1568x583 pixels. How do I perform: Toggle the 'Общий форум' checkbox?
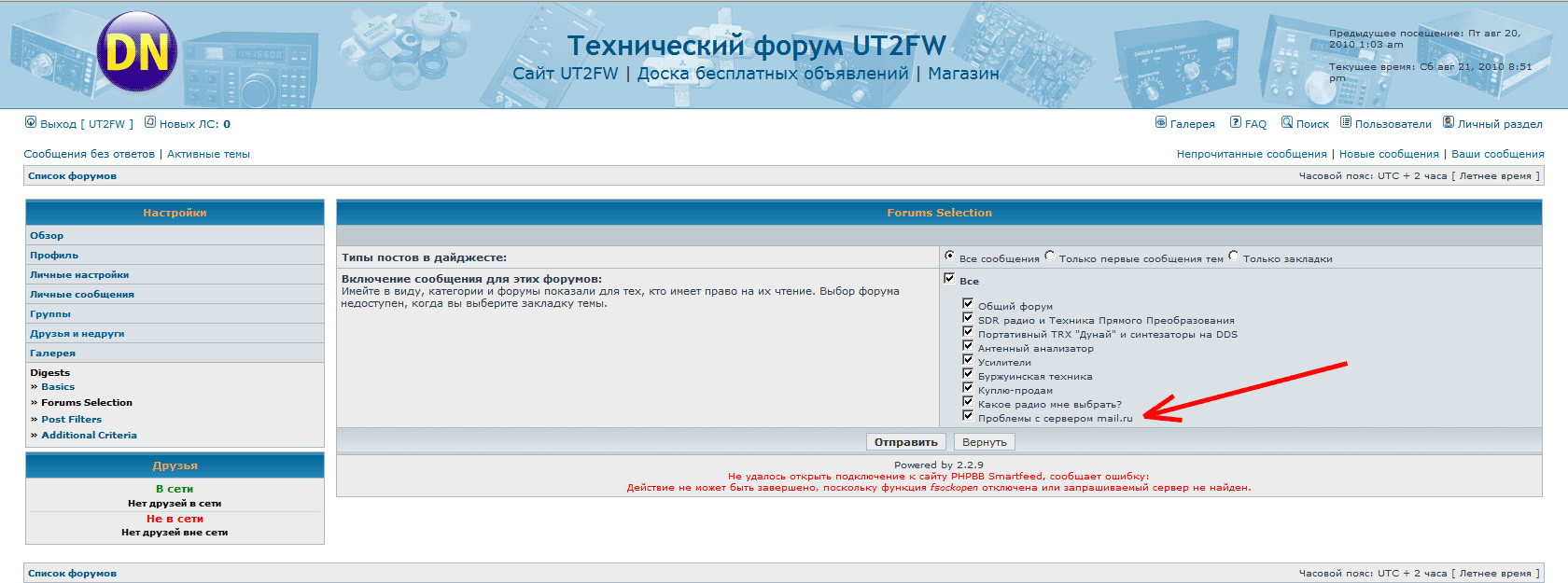[968, 303]
